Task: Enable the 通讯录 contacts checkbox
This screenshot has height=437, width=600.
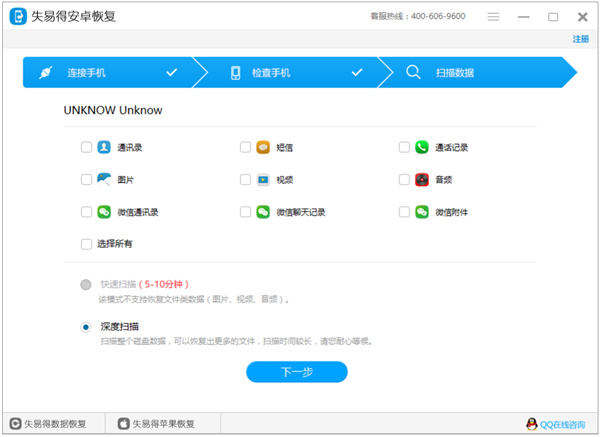Action: (86, 147)
